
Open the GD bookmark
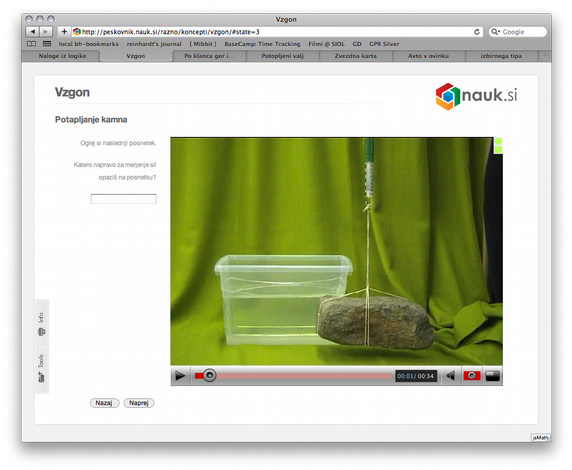357,44
